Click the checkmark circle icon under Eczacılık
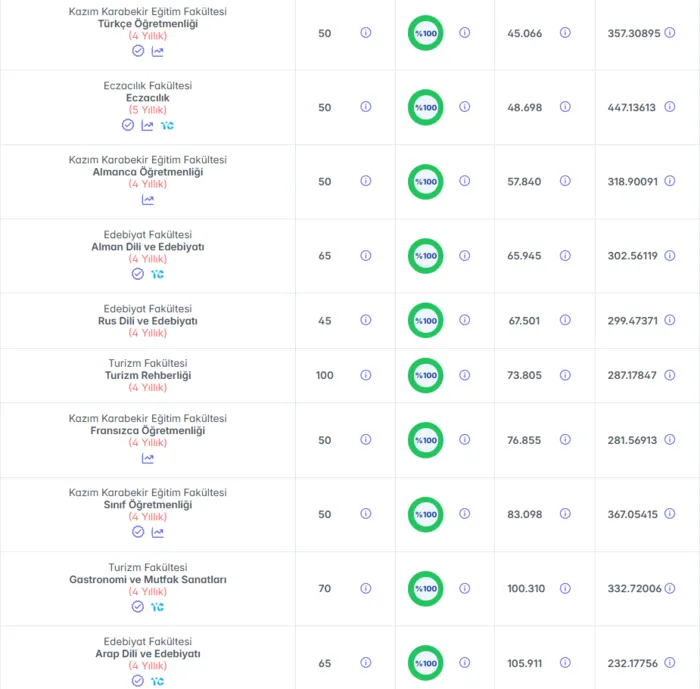700x689 pixels. point(128,125)
